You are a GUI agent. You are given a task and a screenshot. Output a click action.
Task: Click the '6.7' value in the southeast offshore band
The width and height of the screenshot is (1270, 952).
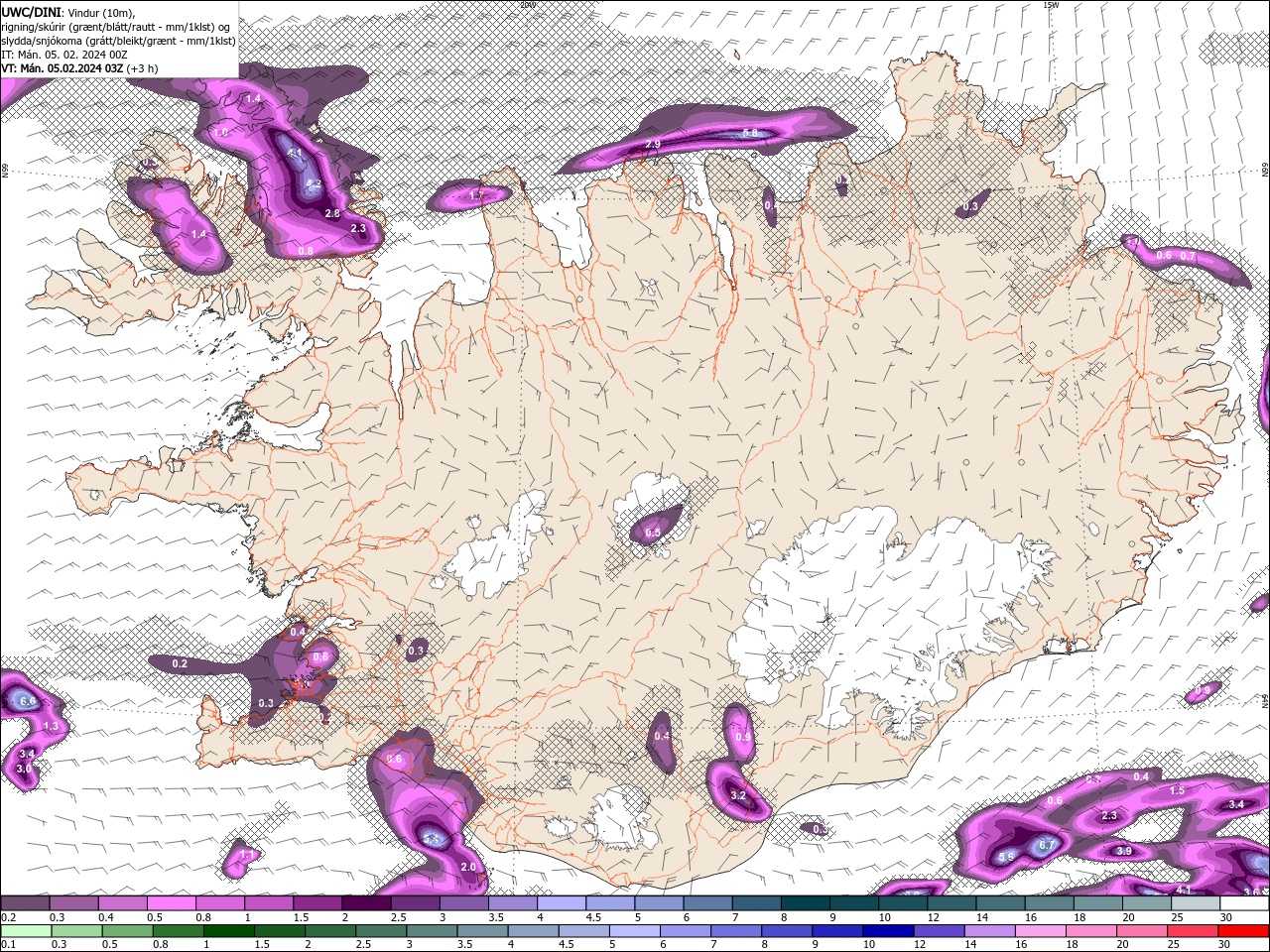coord(1046,846)
